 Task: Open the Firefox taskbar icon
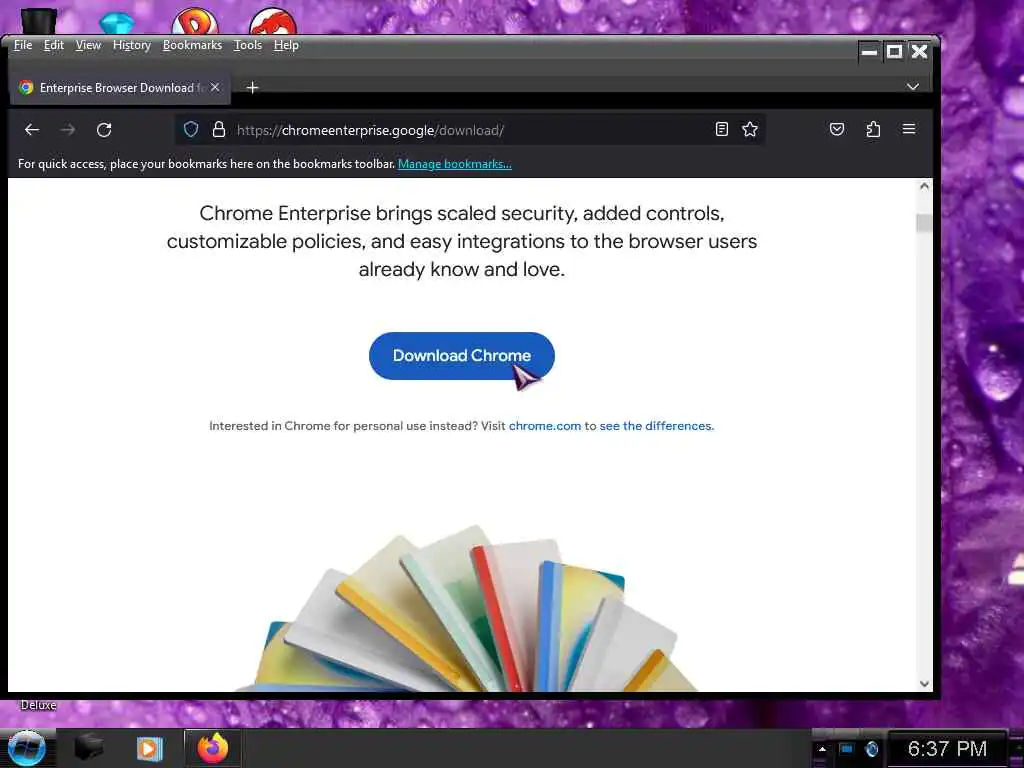(212, 748)
